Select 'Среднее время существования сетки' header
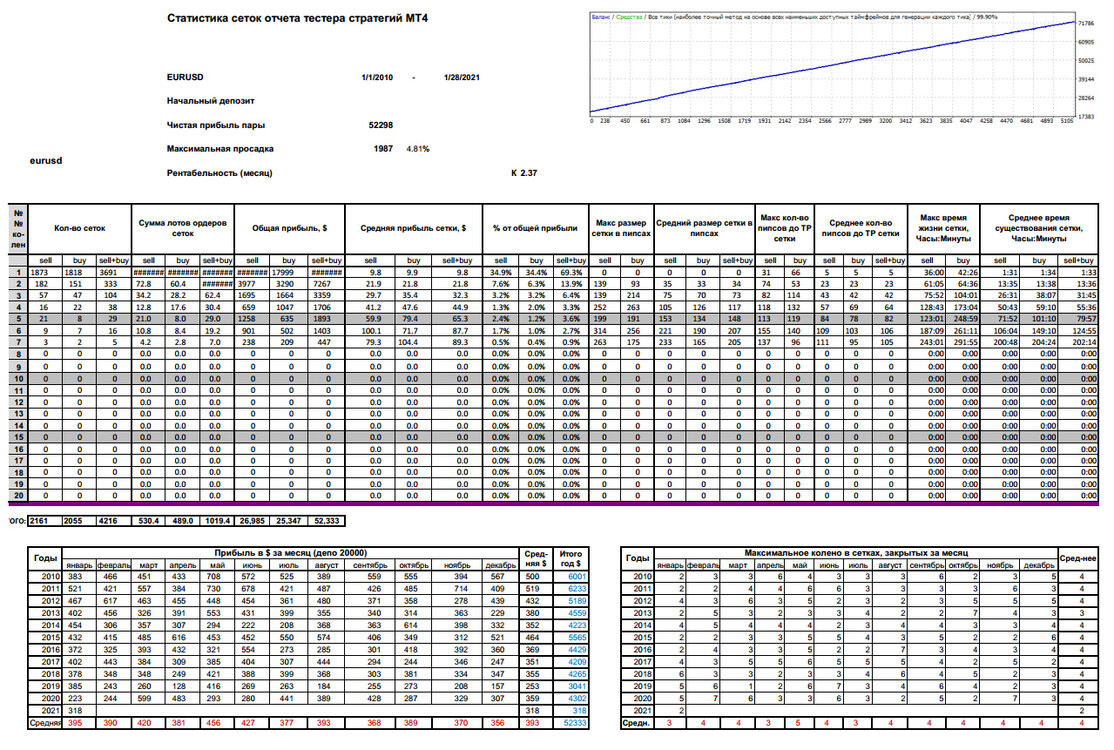 (1039, 229)
